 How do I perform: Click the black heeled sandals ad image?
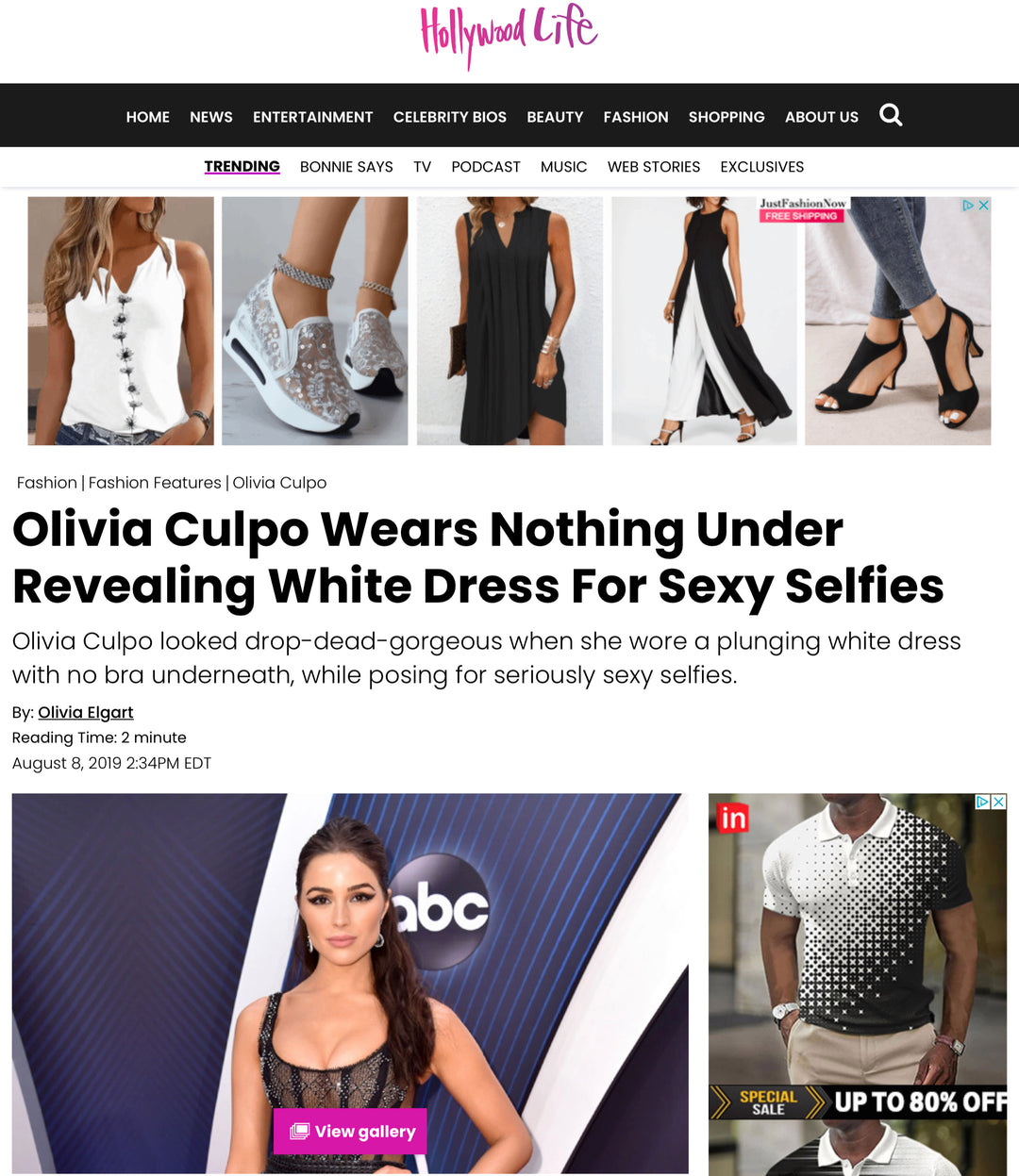click(898, 321)
